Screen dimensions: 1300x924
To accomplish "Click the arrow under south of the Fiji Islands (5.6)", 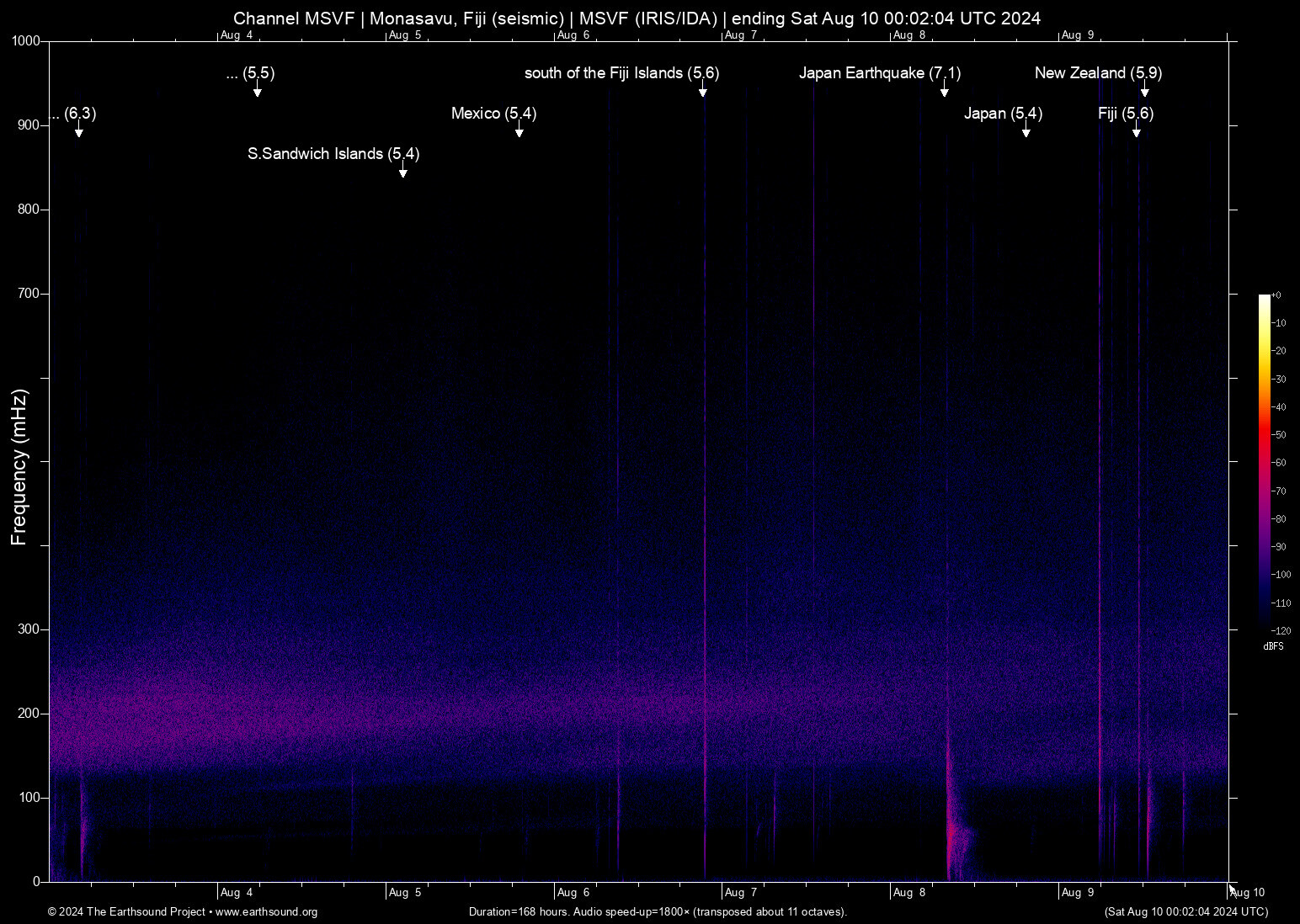I will click(x=702, y=89).
